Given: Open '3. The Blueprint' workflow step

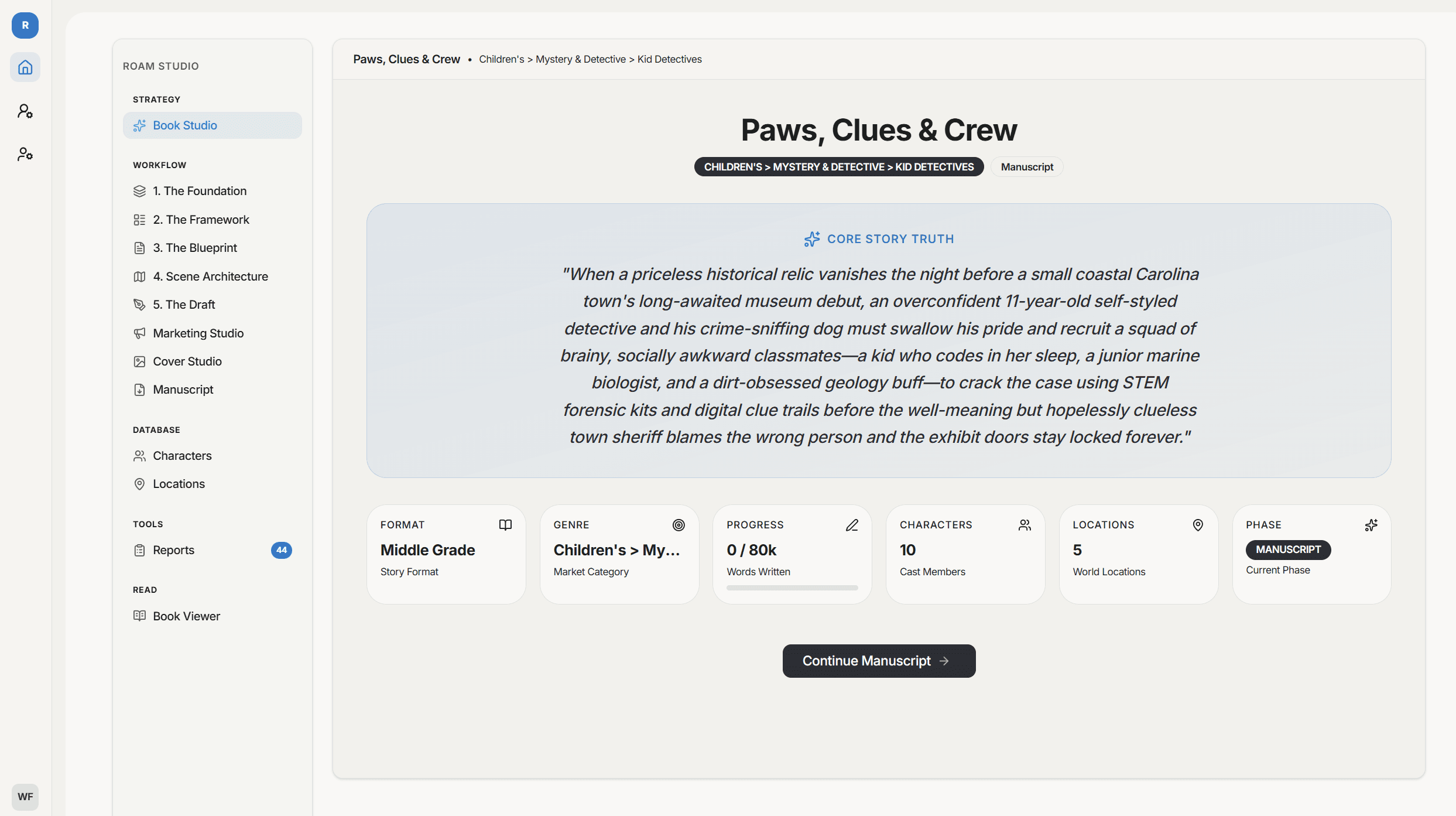Looking at the screenshot, I should (x=194, y=248).
